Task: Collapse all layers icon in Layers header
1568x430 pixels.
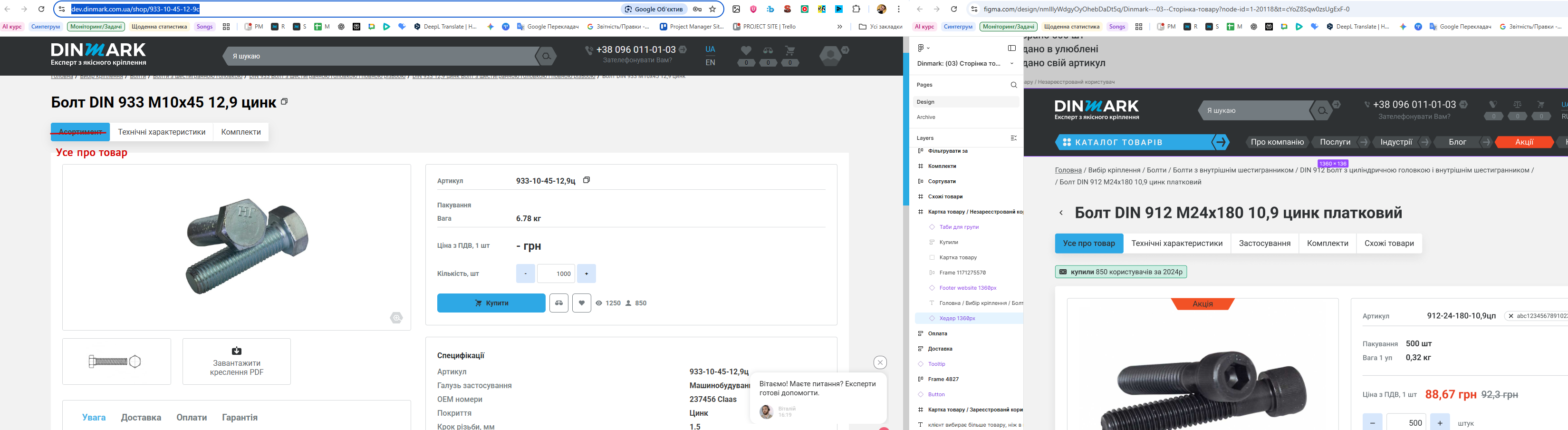Action: [x=1013, y=138]
